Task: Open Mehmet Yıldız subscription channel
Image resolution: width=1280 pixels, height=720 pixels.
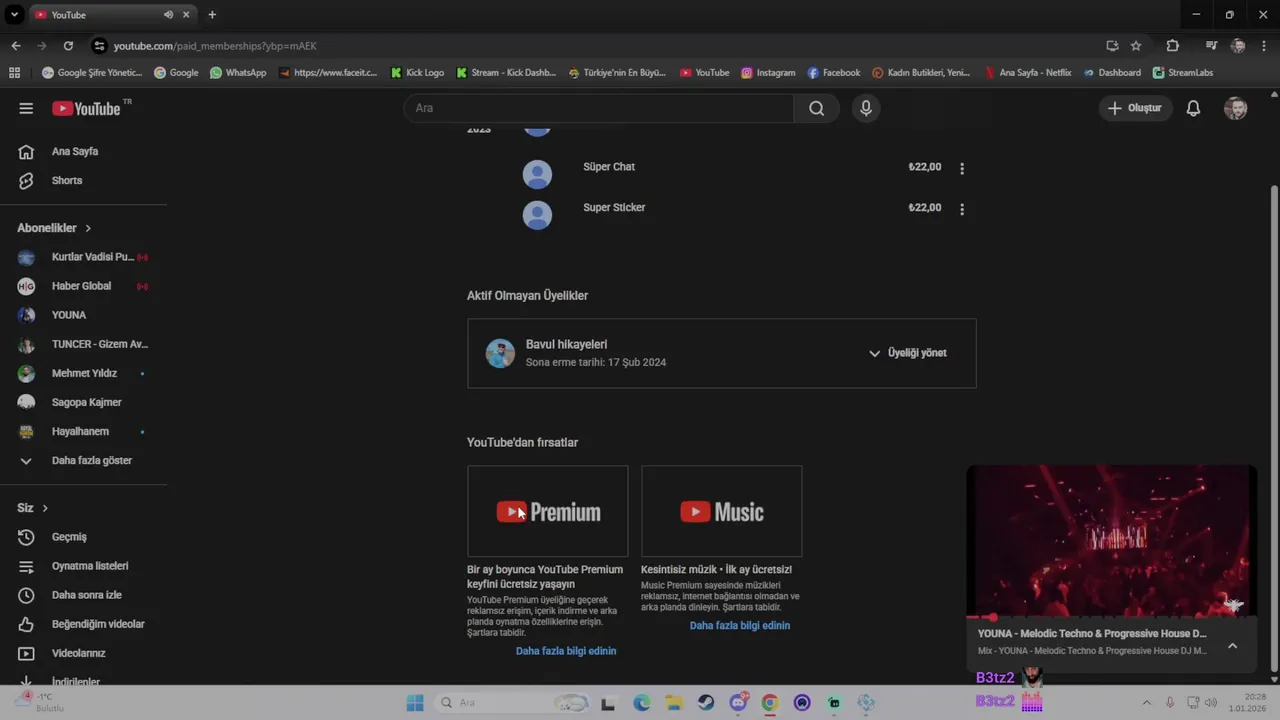Action: [x=83, y=373]
